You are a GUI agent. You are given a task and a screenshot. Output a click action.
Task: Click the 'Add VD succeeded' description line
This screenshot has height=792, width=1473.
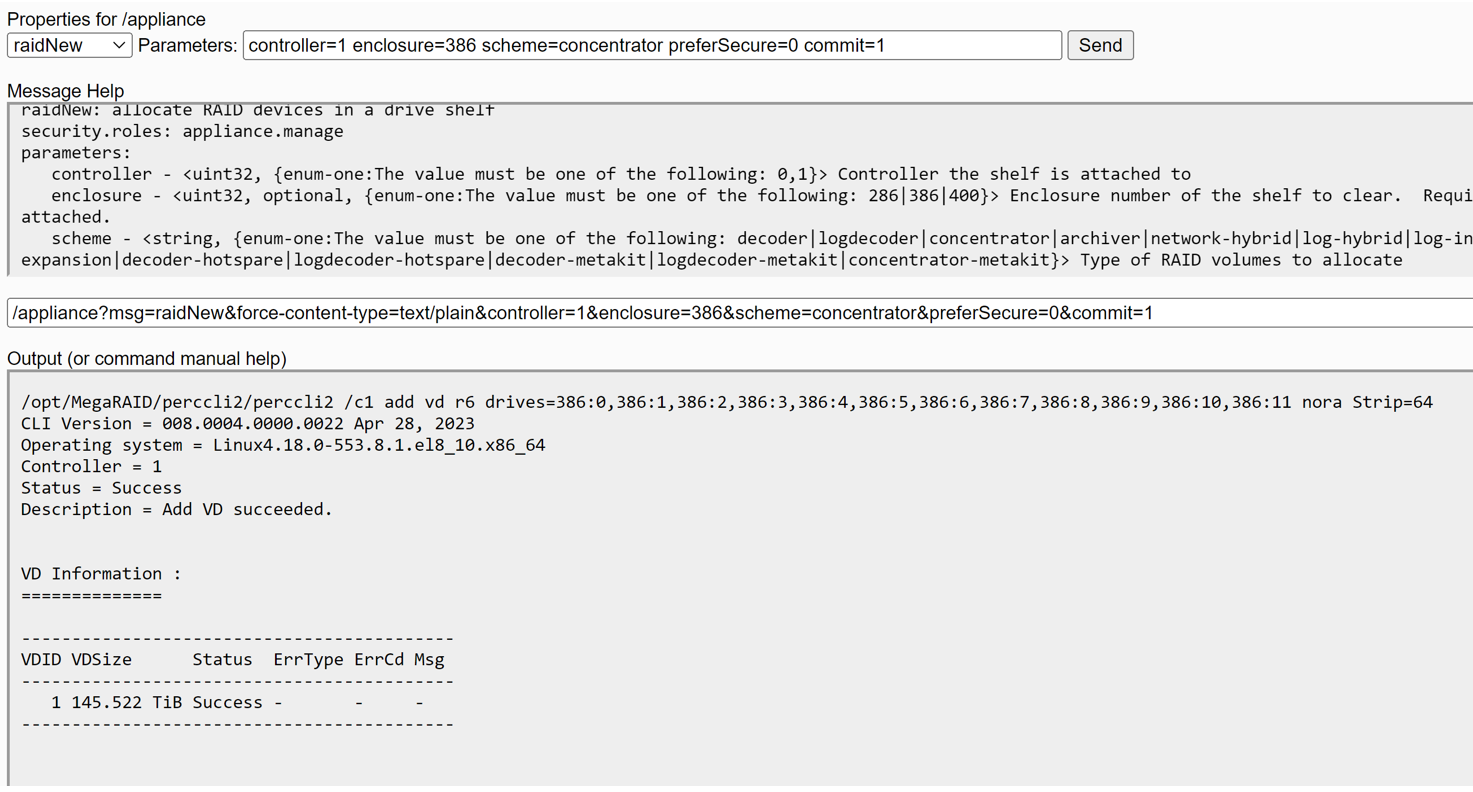[x=176, y=509]
